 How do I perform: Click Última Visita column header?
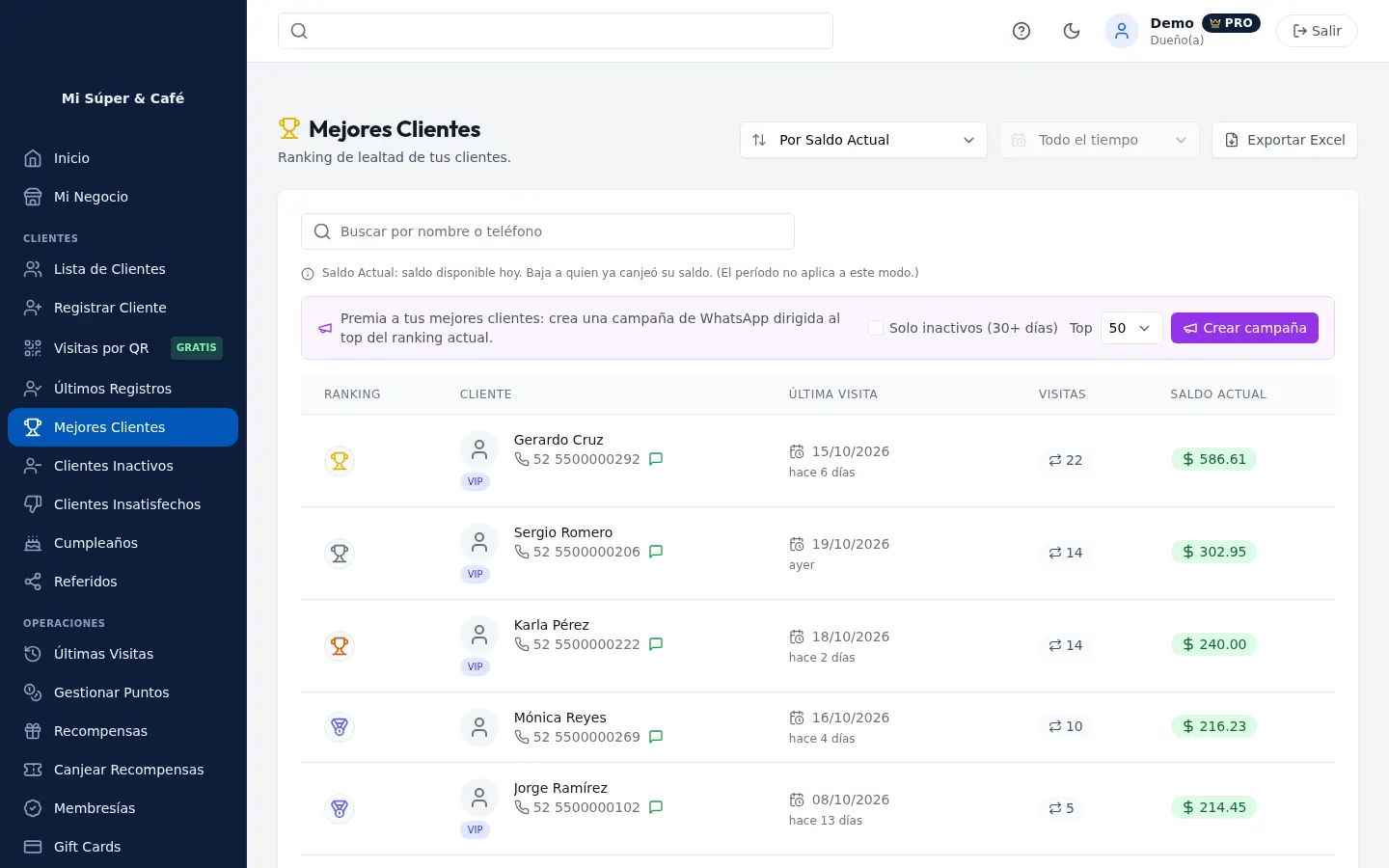pyautogui.click(x=833, y=394)
